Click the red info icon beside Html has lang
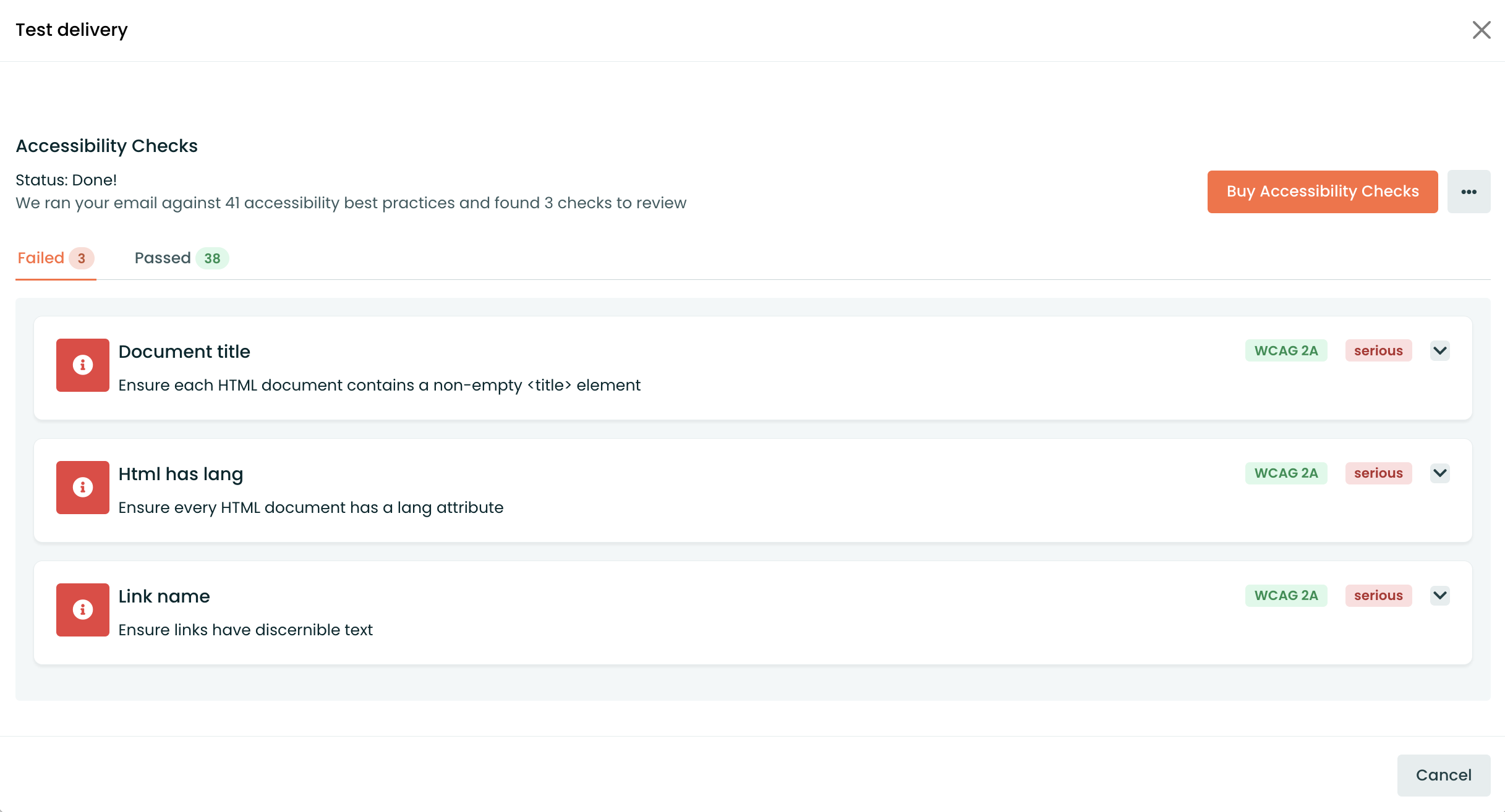 [x=83, y=488]
